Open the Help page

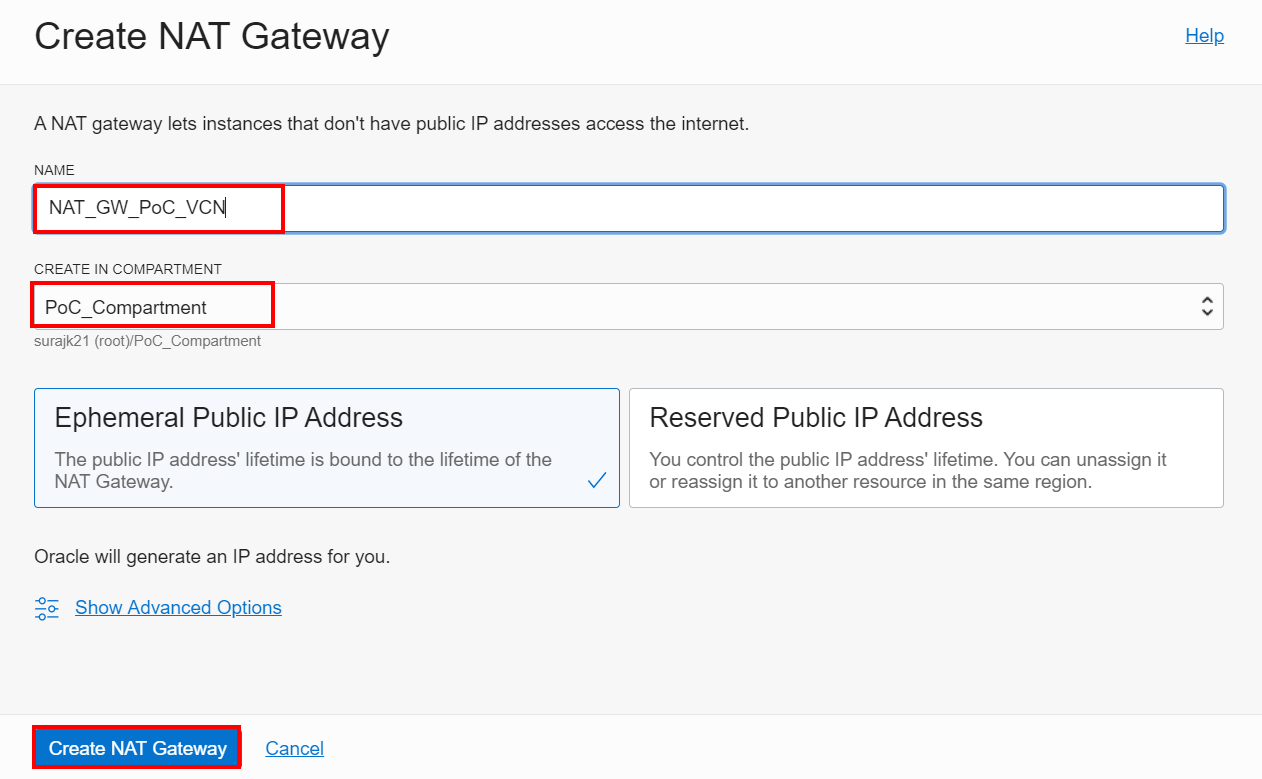1204,35
